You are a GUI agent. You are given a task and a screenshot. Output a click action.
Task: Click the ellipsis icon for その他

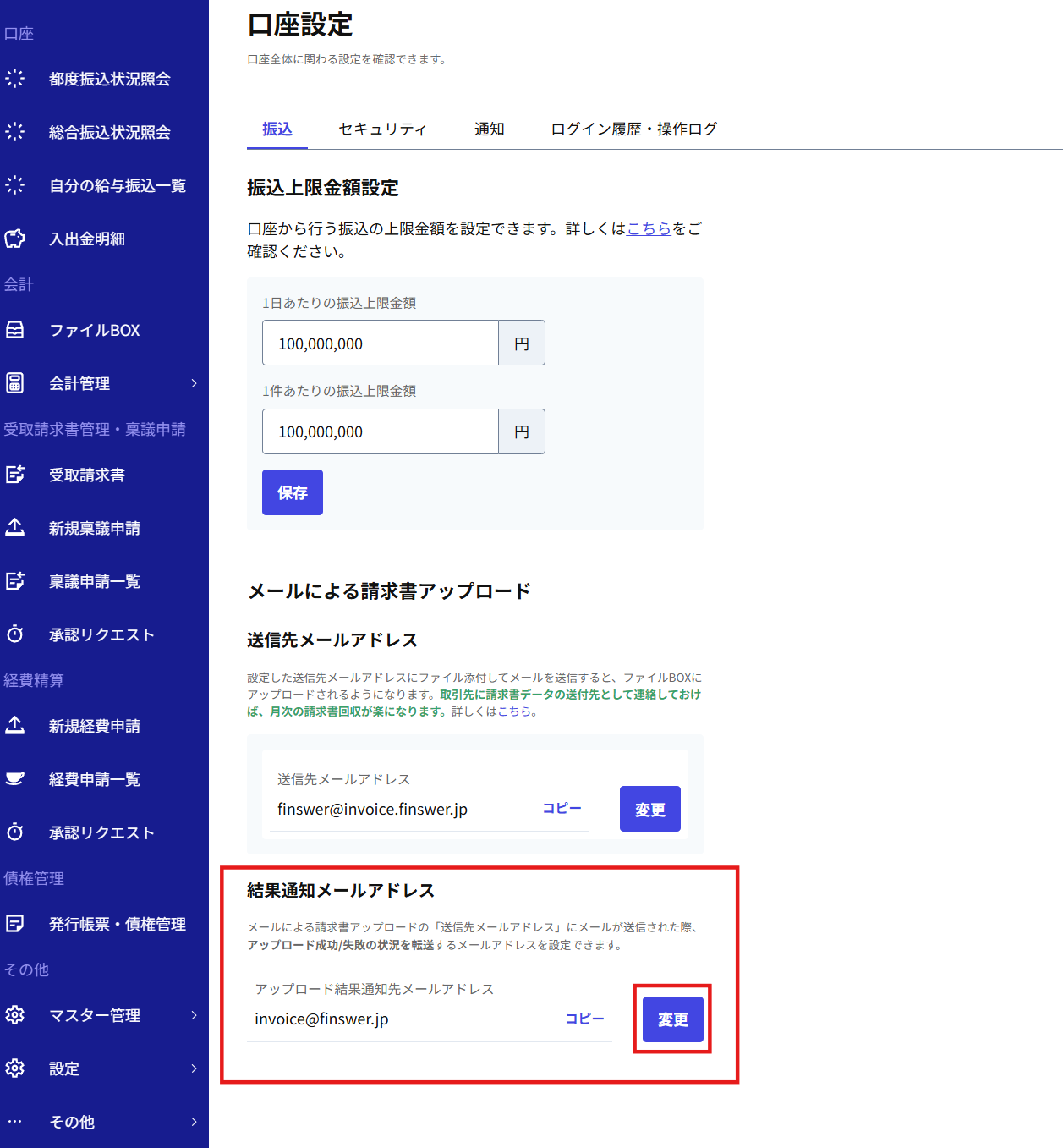pos(15,1122)
